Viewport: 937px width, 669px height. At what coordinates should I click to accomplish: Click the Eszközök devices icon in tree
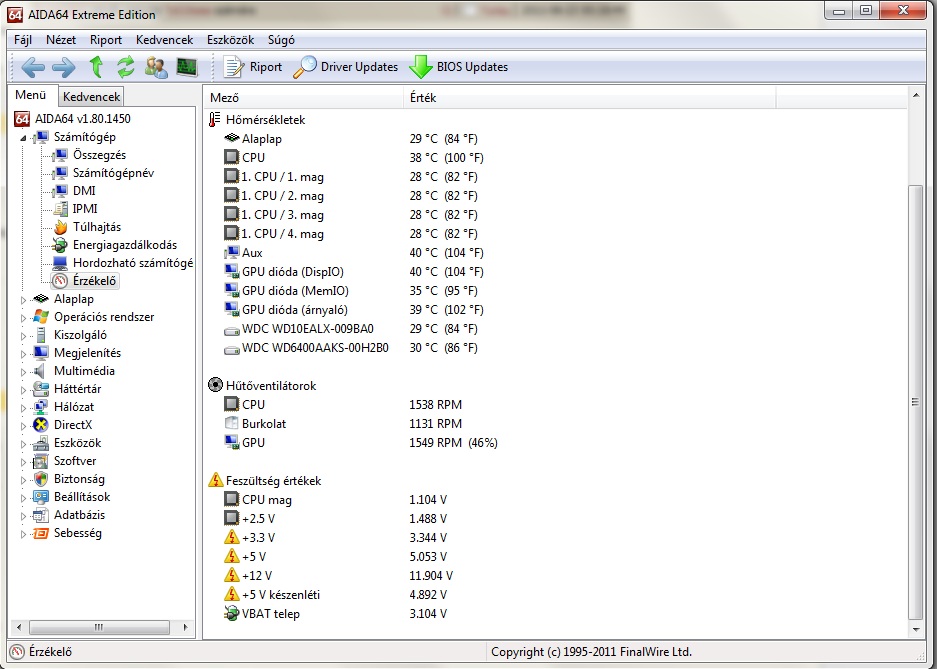41,443
